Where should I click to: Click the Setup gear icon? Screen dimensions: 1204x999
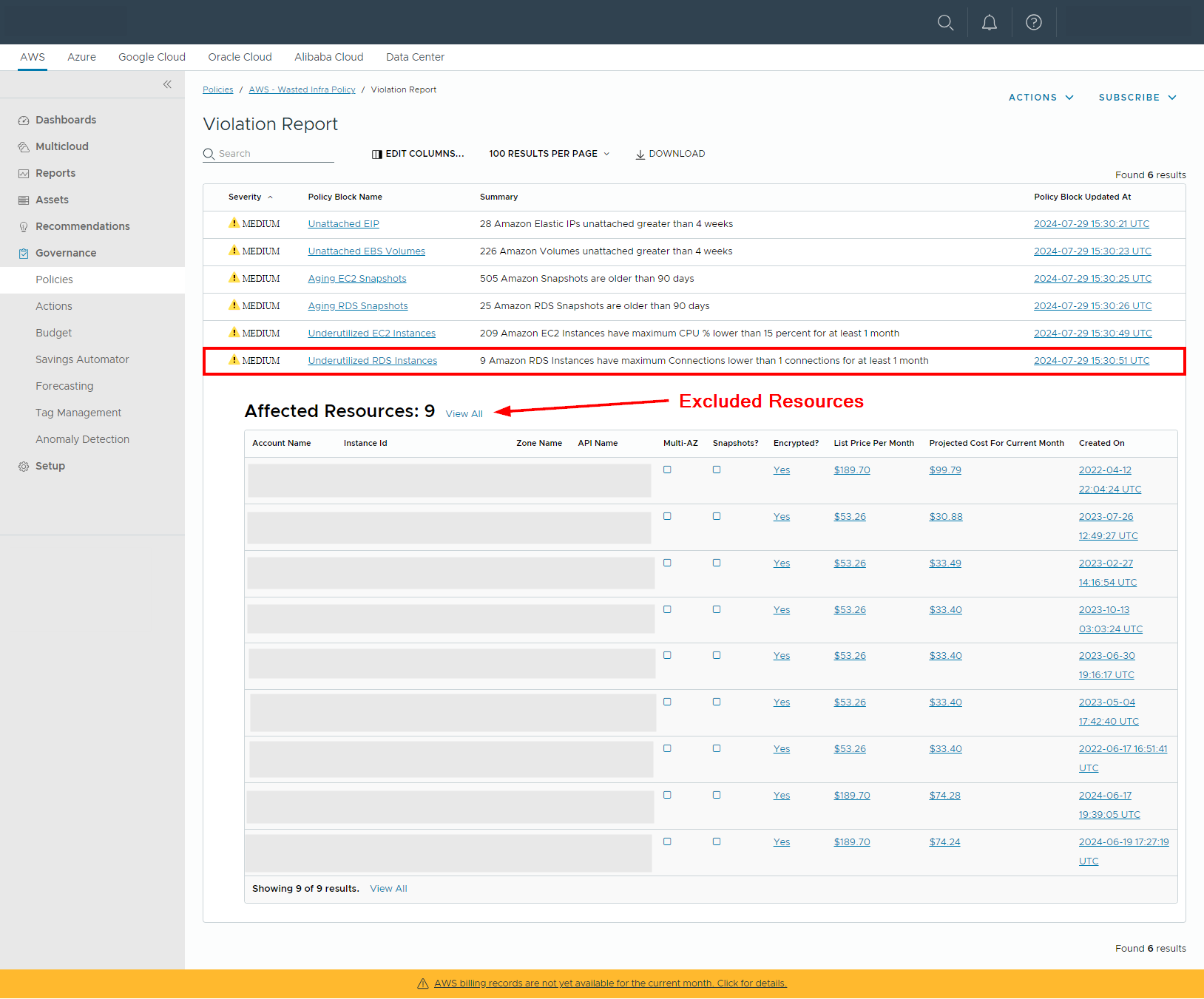point(24,467)
